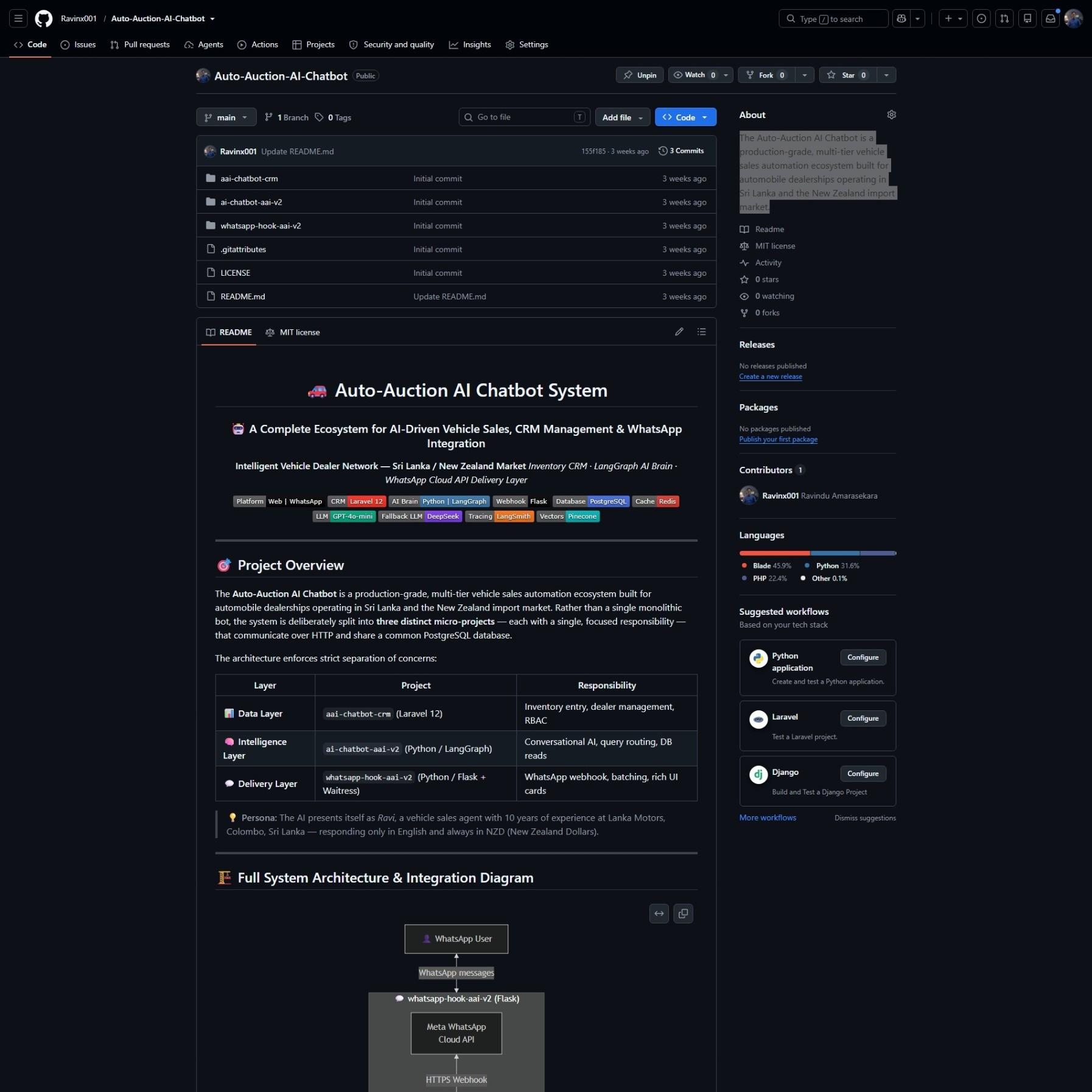Open the ai-chatbot-aai-v2 folder

(x=251, y=202)
